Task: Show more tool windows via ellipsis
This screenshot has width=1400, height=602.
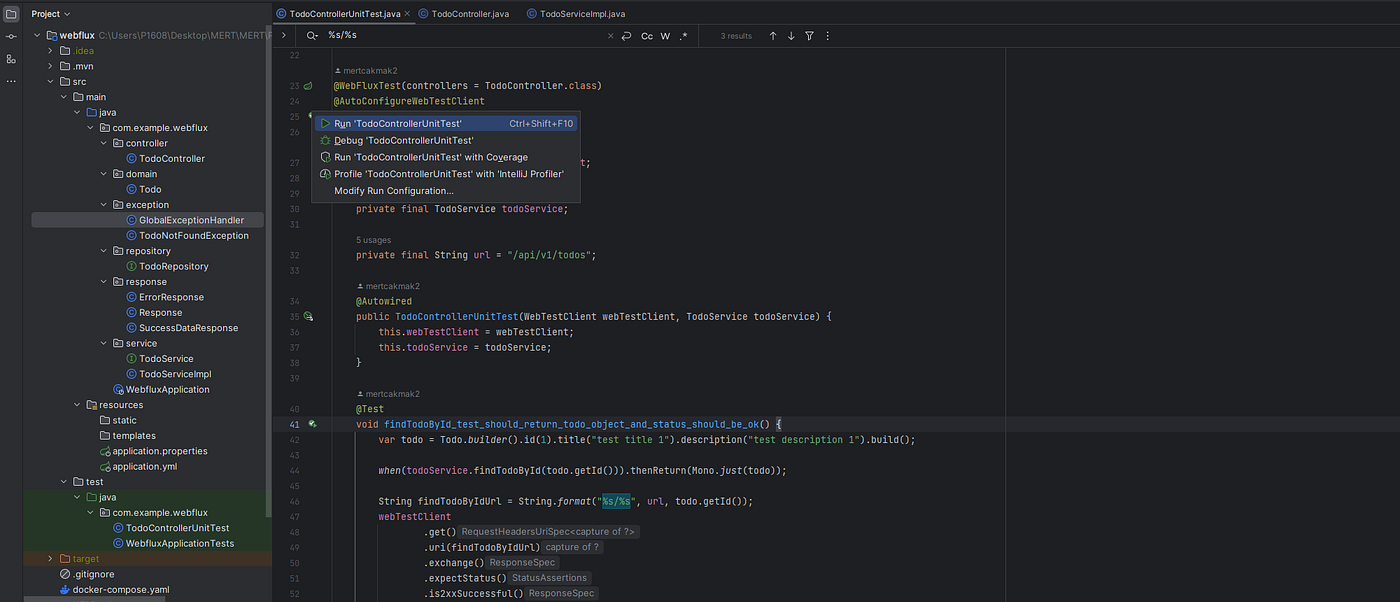Action: [x=11, y=81]
